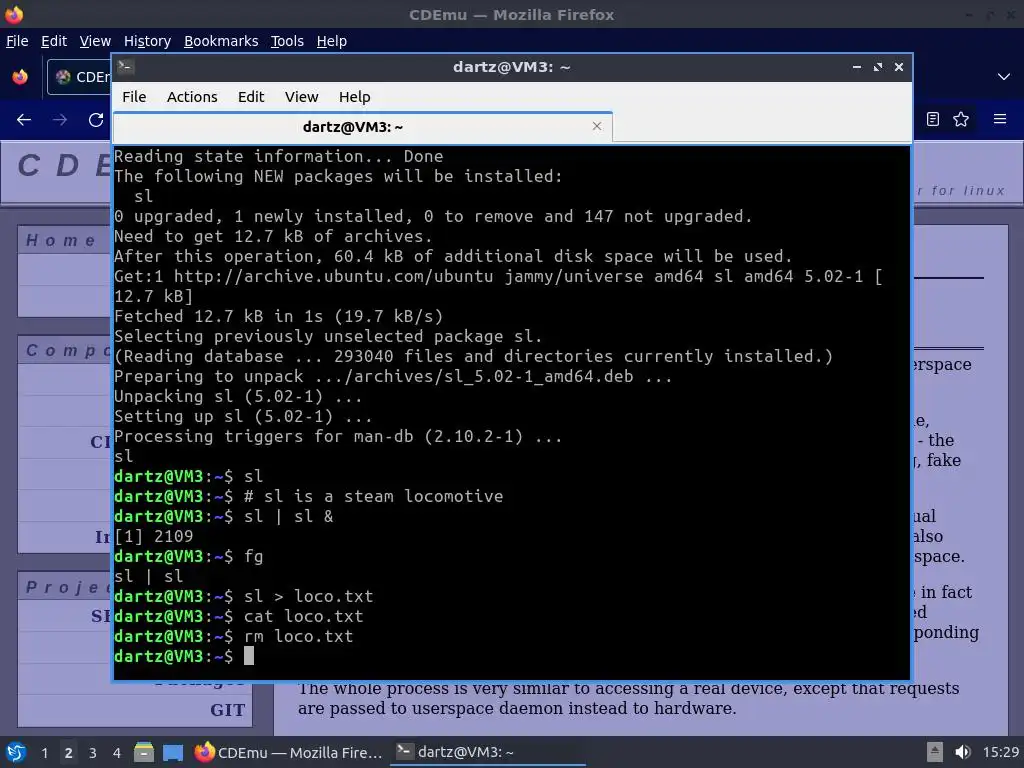This screenshot has width=1024, height=768.
Task: Open Firefox hamburger application menu
Action: pyautogui.click(x=1000, y=119)
